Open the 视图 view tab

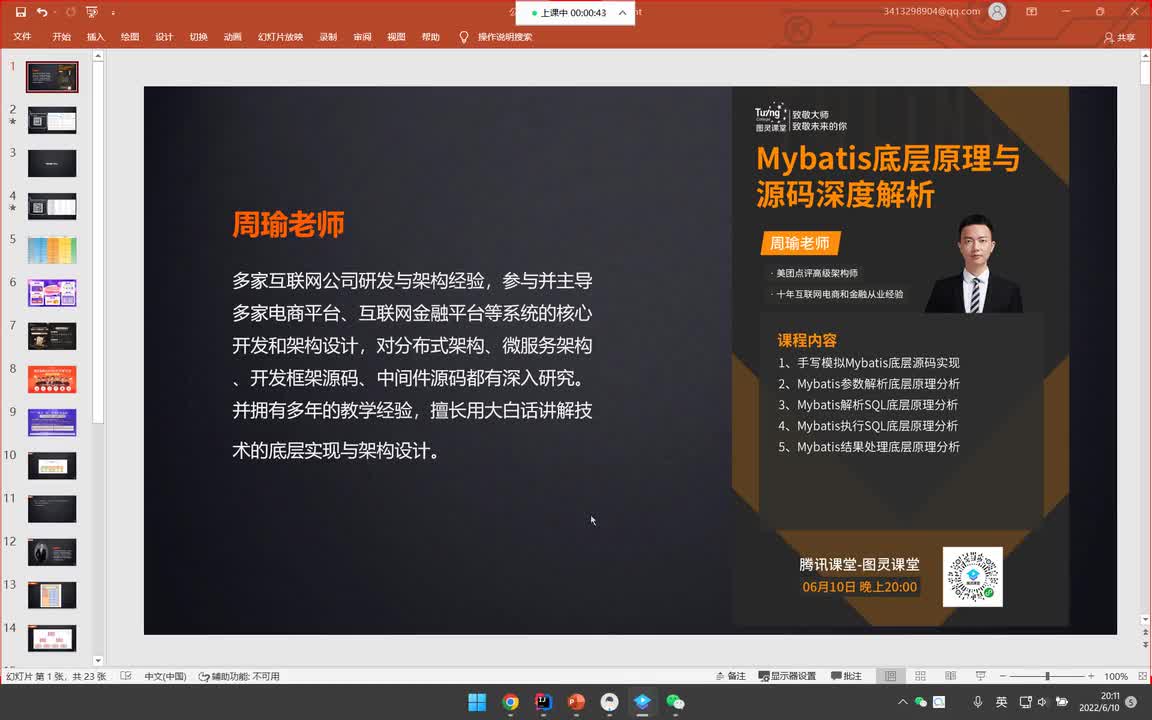tap(396, 37)
